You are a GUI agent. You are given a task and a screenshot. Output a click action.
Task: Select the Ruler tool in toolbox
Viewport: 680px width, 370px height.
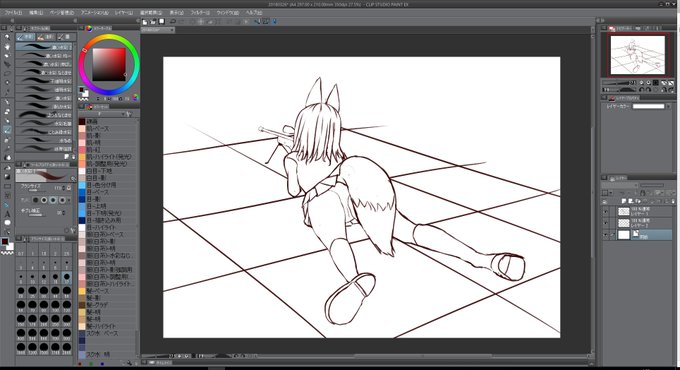[7, 205]
